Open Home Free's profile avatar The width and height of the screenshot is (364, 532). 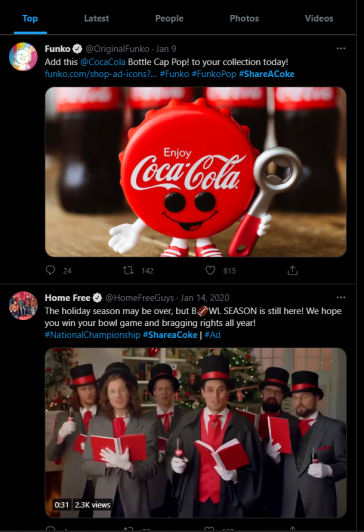click(23, 306)
